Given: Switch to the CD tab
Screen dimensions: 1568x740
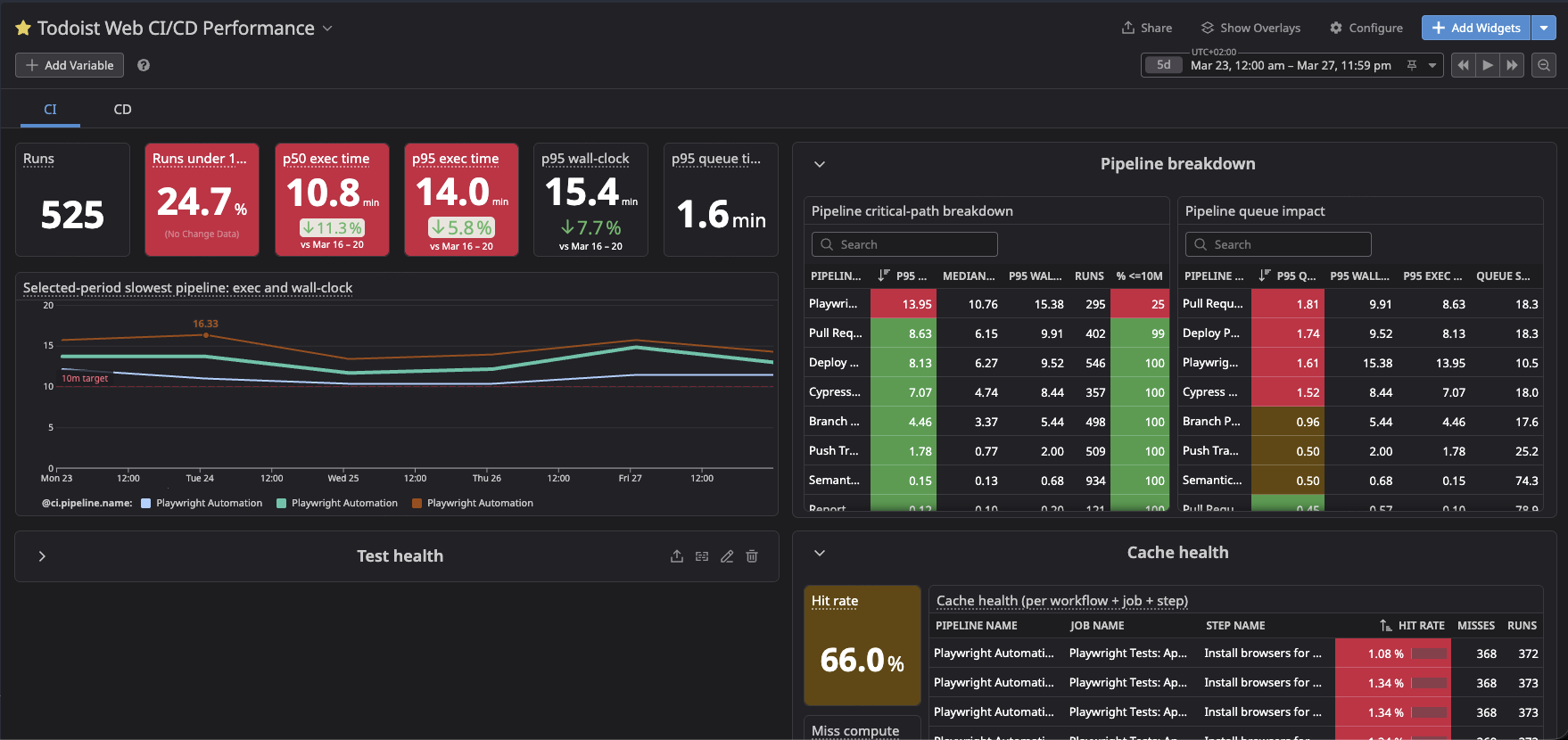Looking at the screenshot, I should 122,109.
